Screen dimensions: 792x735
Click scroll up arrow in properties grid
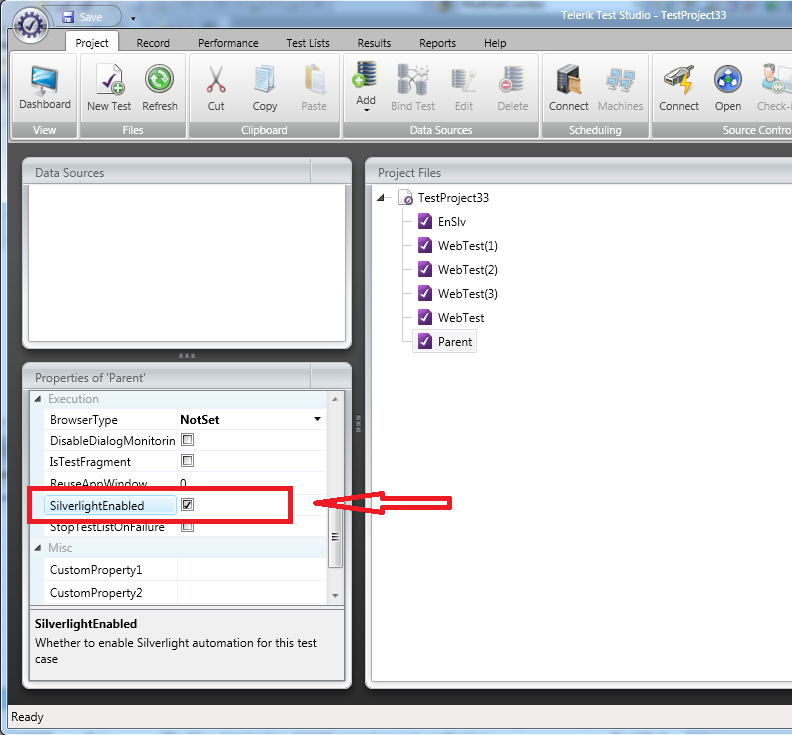pyautogui.click(x=335, y=399)
